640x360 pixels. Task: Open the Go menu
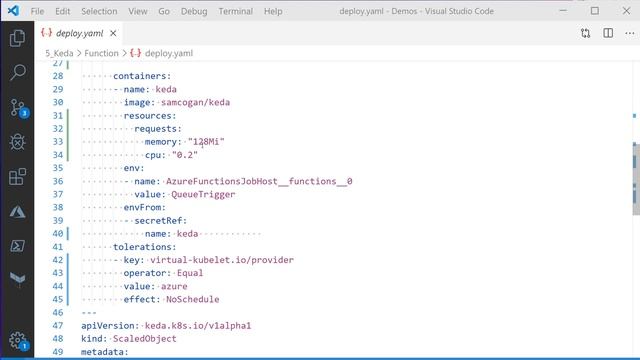(164, 11)
